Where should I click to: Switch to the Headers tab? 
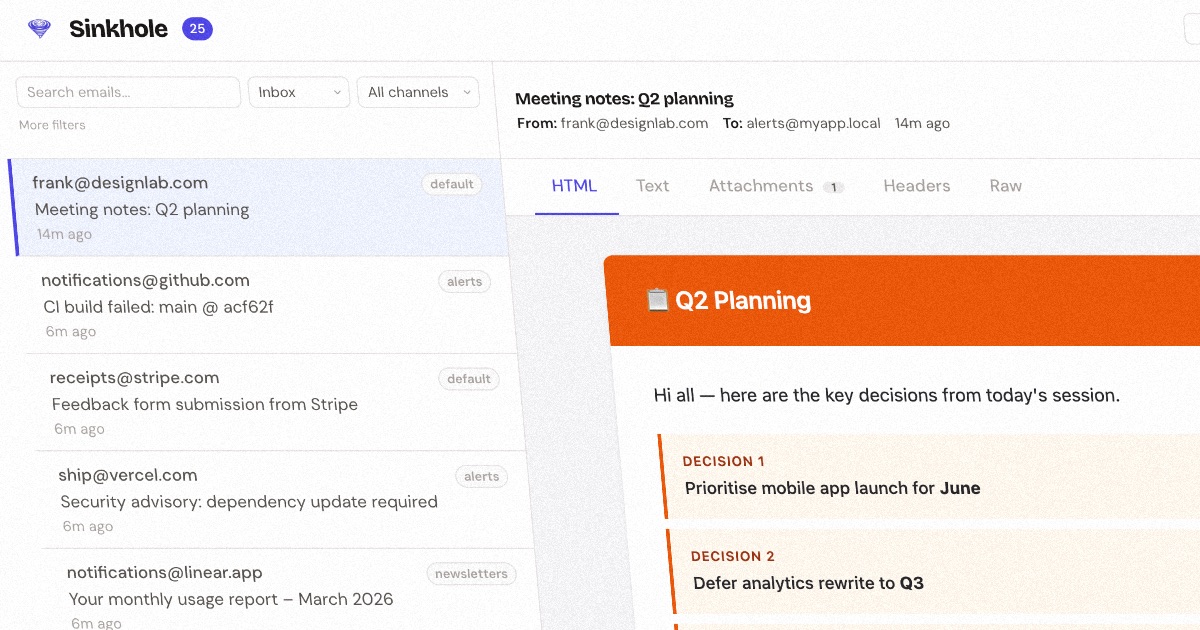[917, 186]
